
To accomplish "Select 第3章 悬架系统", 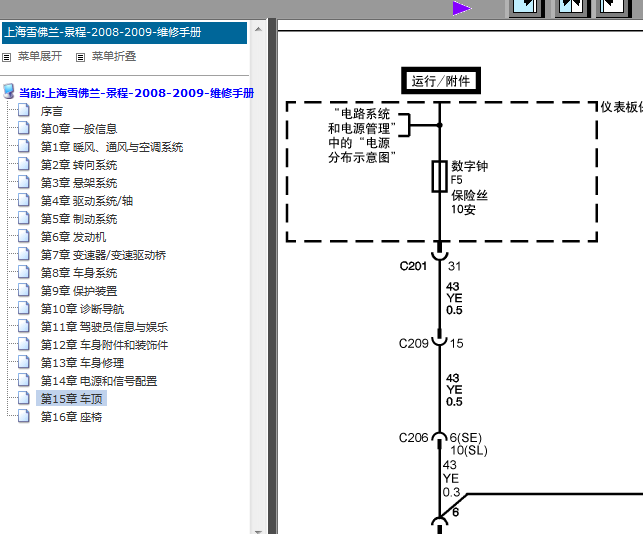I will tap(79, 183).
